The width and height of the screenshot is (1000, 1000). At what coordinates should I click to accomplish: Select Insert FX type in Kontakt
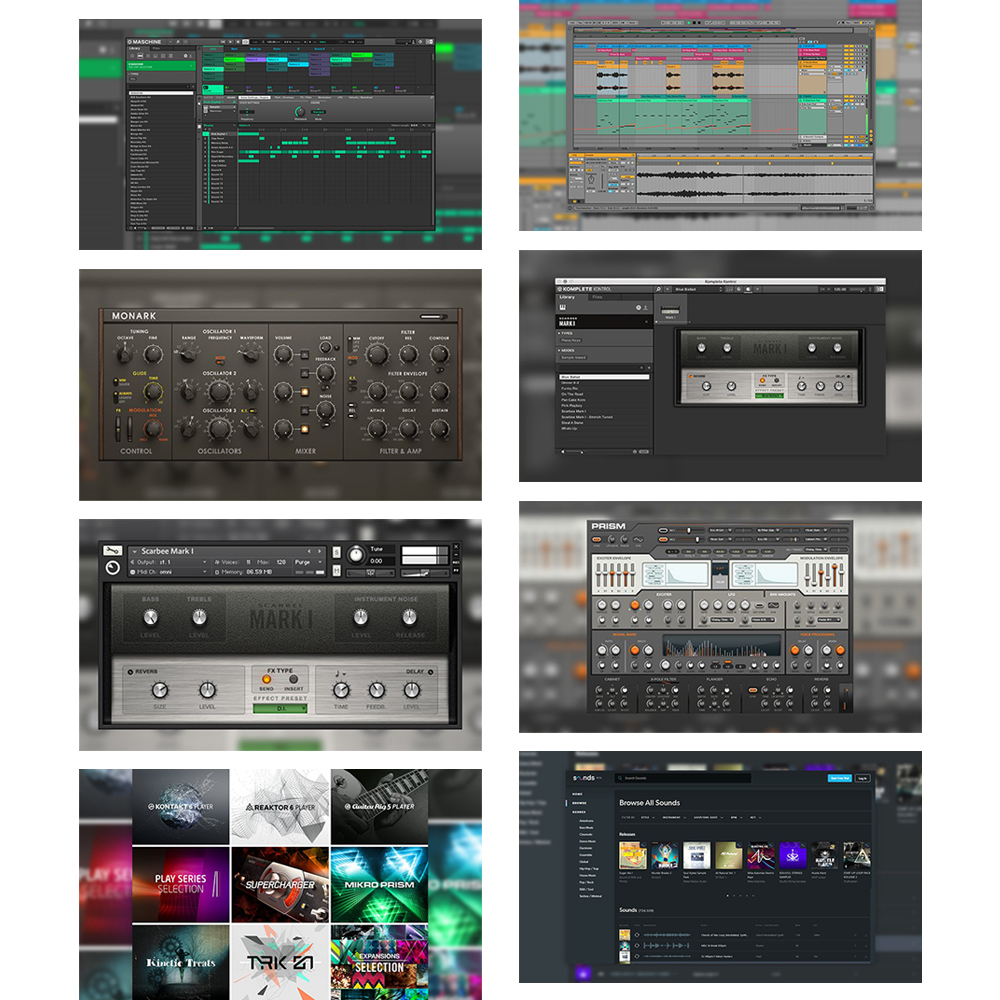(293, 679)
